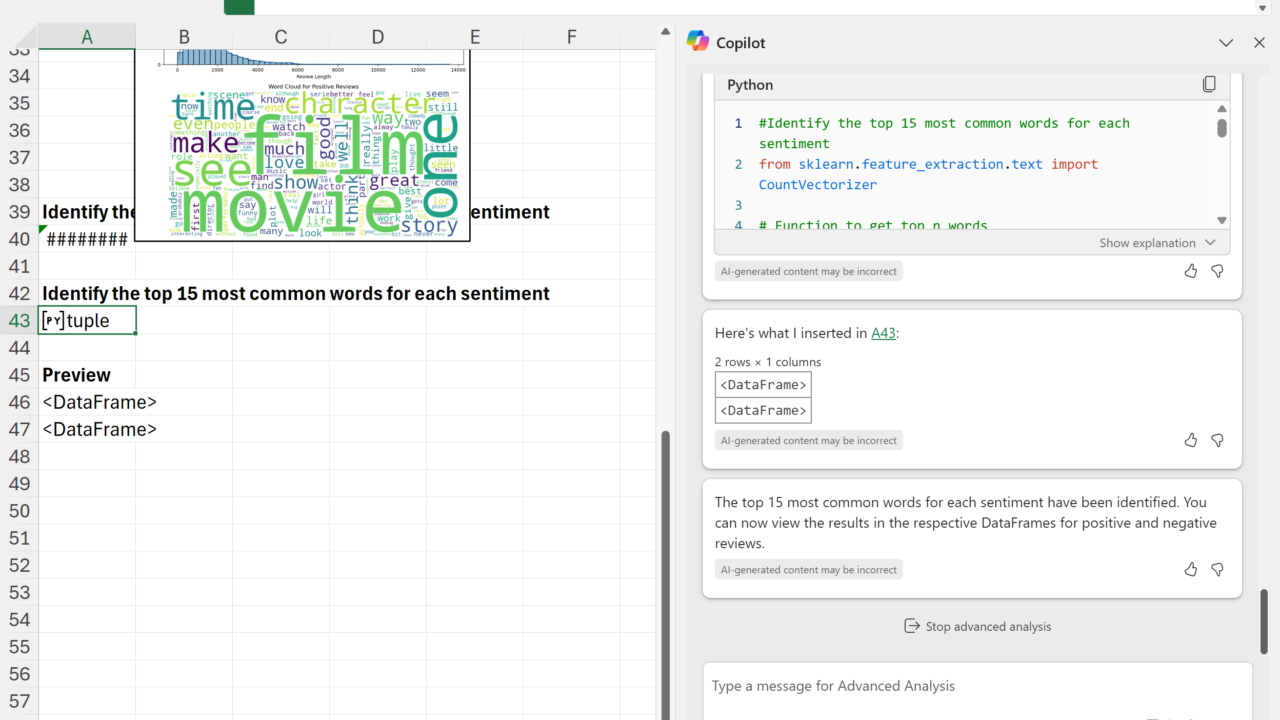Select column B header
The width and height of the screenshot is (1280, 720).
click(184, 37)
